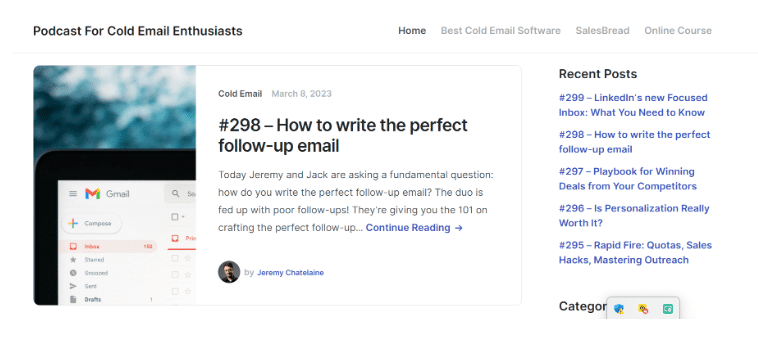758x363 pixels.
Task: Open the #298 perfect follow-up email headline
Action: [343, 135]
